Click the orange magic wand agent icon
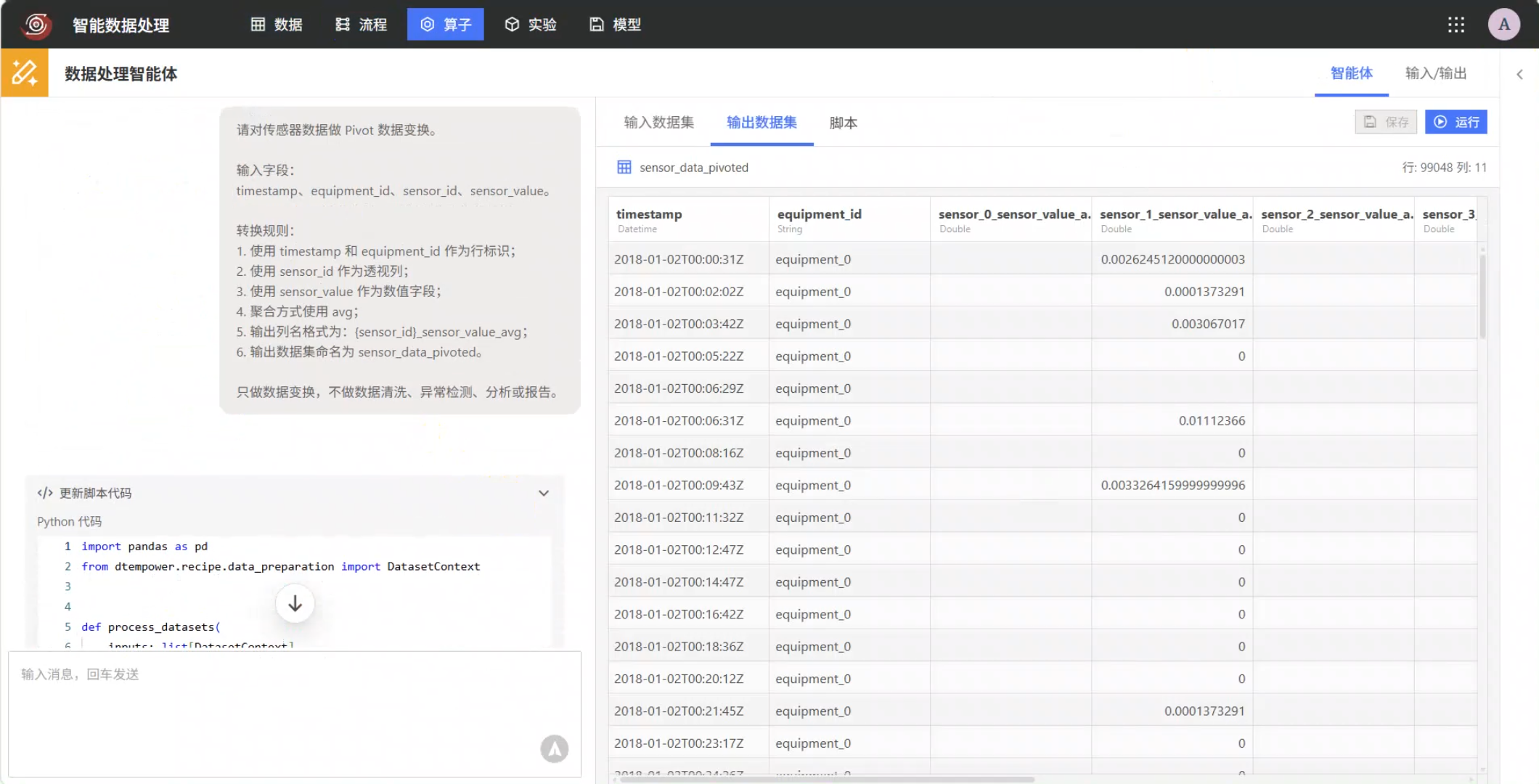Screen dimensions: 1539x784 pos(25,73)
